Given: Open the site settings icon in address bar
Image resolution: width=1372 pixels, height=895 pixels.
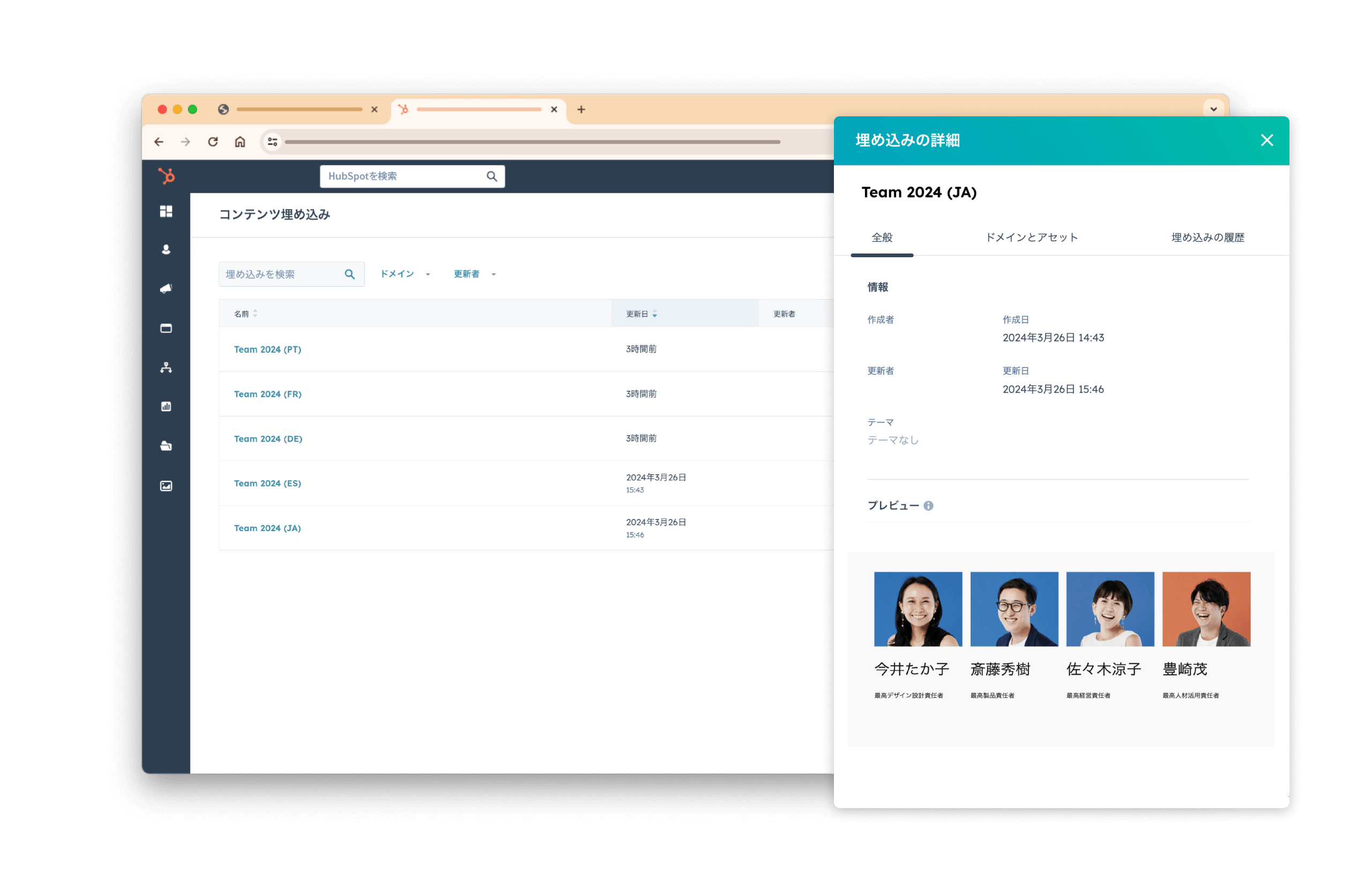Looking at the screenshot, I should [x=273, y=142].
